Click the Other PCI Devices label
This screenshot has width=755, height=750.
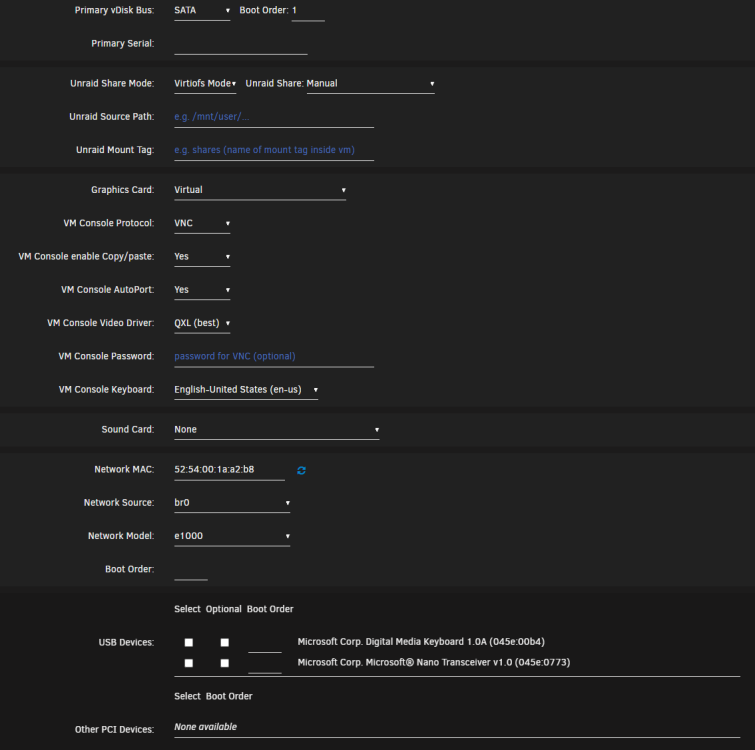115,730
